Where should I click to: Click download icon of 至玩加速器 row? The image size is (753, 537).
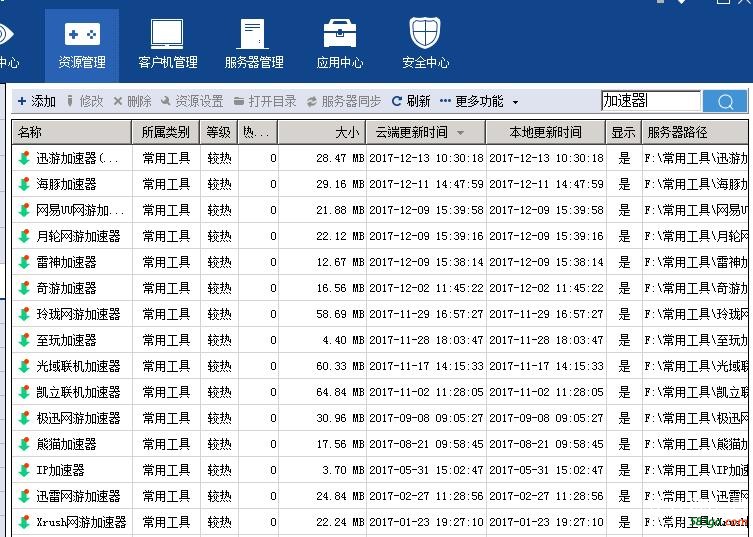tap(24, 340)
